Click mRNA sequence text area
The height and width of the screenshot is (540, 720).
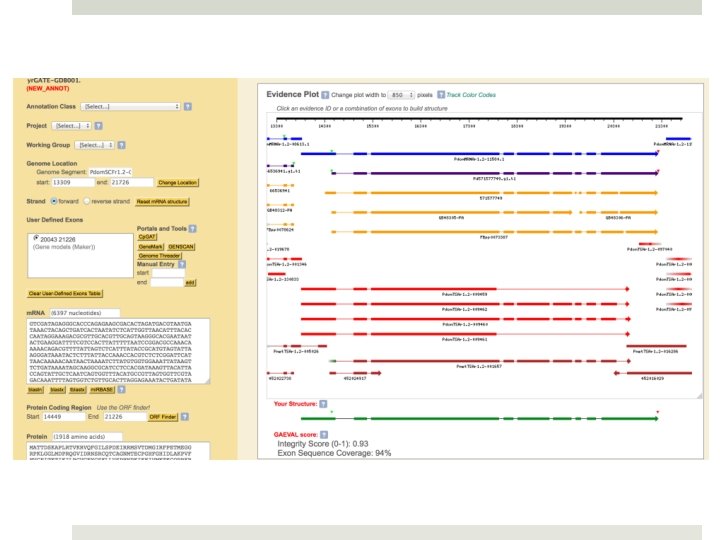pyautogui.click(x=118, y=351)
